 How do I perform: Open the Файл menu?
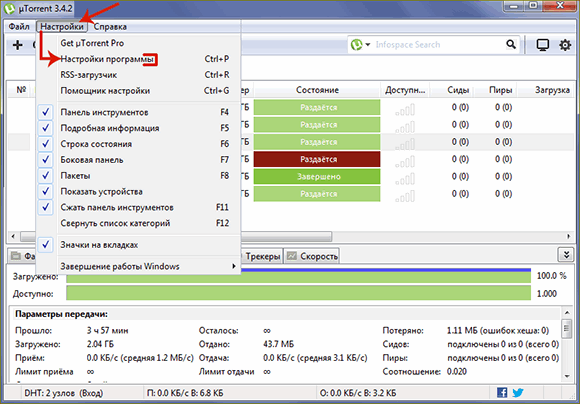coord(19,27)
